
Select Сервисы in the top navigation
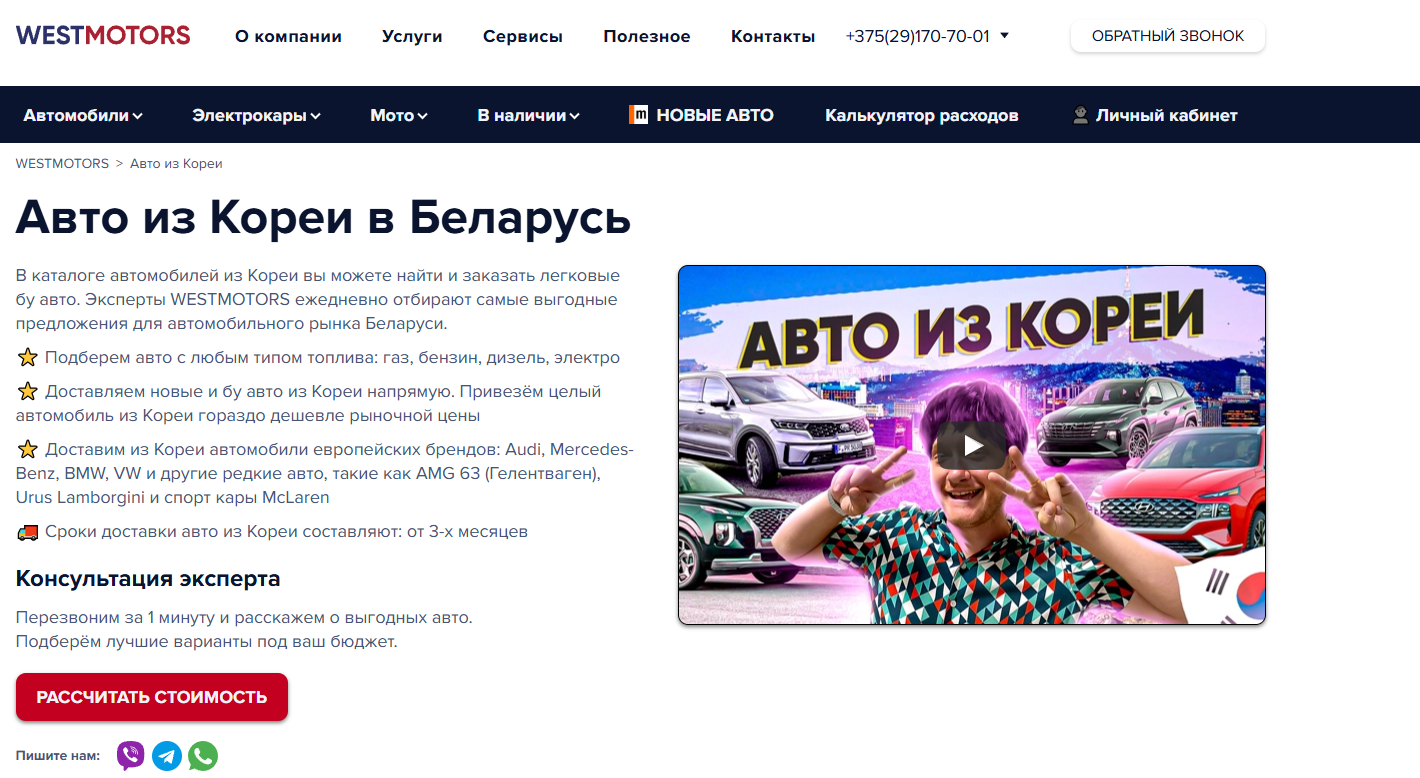click(x=522, y=36)
